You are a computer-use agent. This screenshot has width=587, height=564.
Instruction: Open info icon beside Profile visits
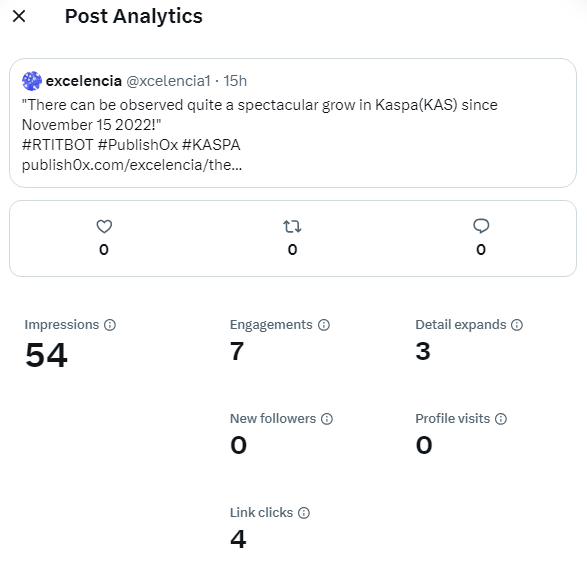coord(501,418)
